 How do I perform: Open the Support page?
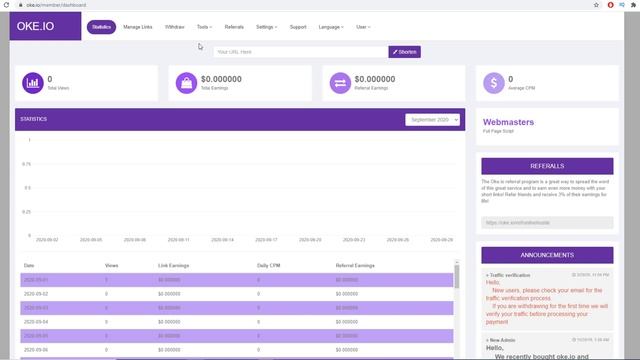298,27
